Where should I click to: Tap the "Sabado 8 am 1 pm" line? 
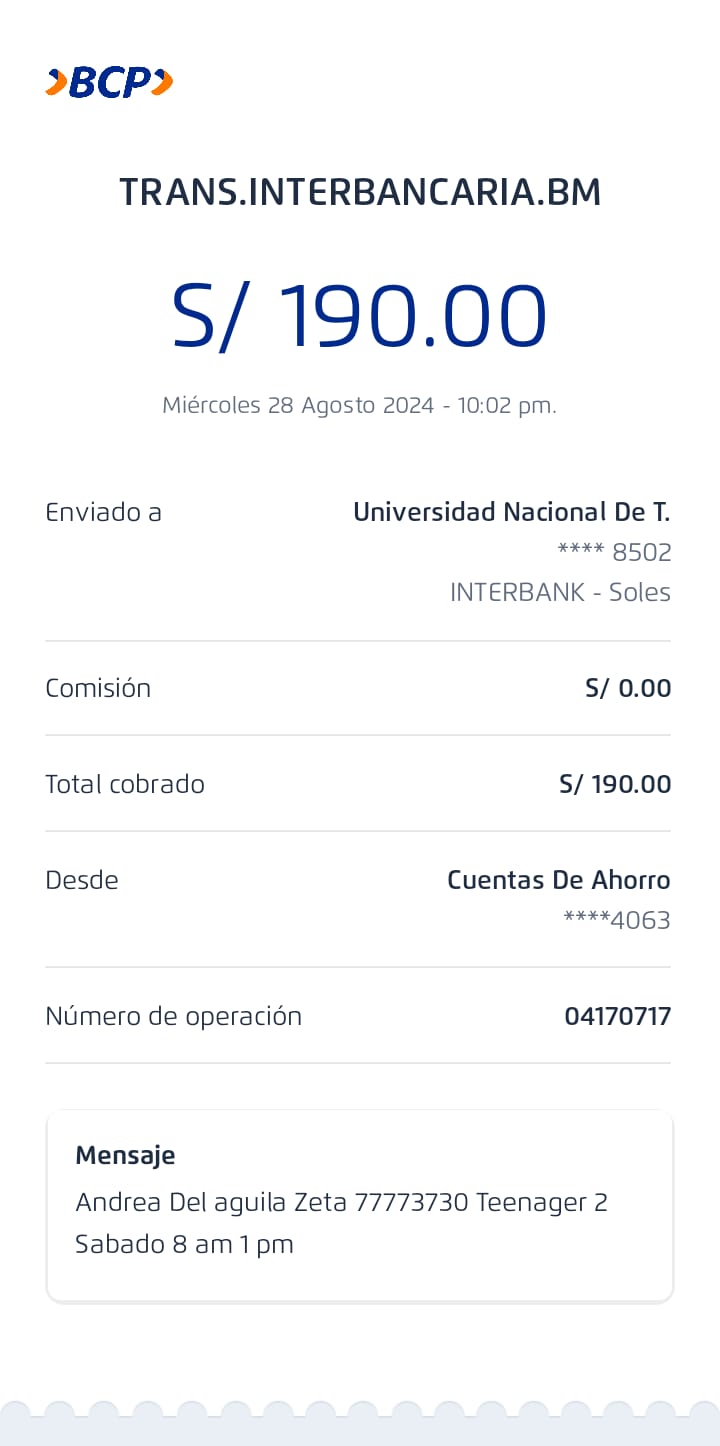click(x=184, y=1244)
